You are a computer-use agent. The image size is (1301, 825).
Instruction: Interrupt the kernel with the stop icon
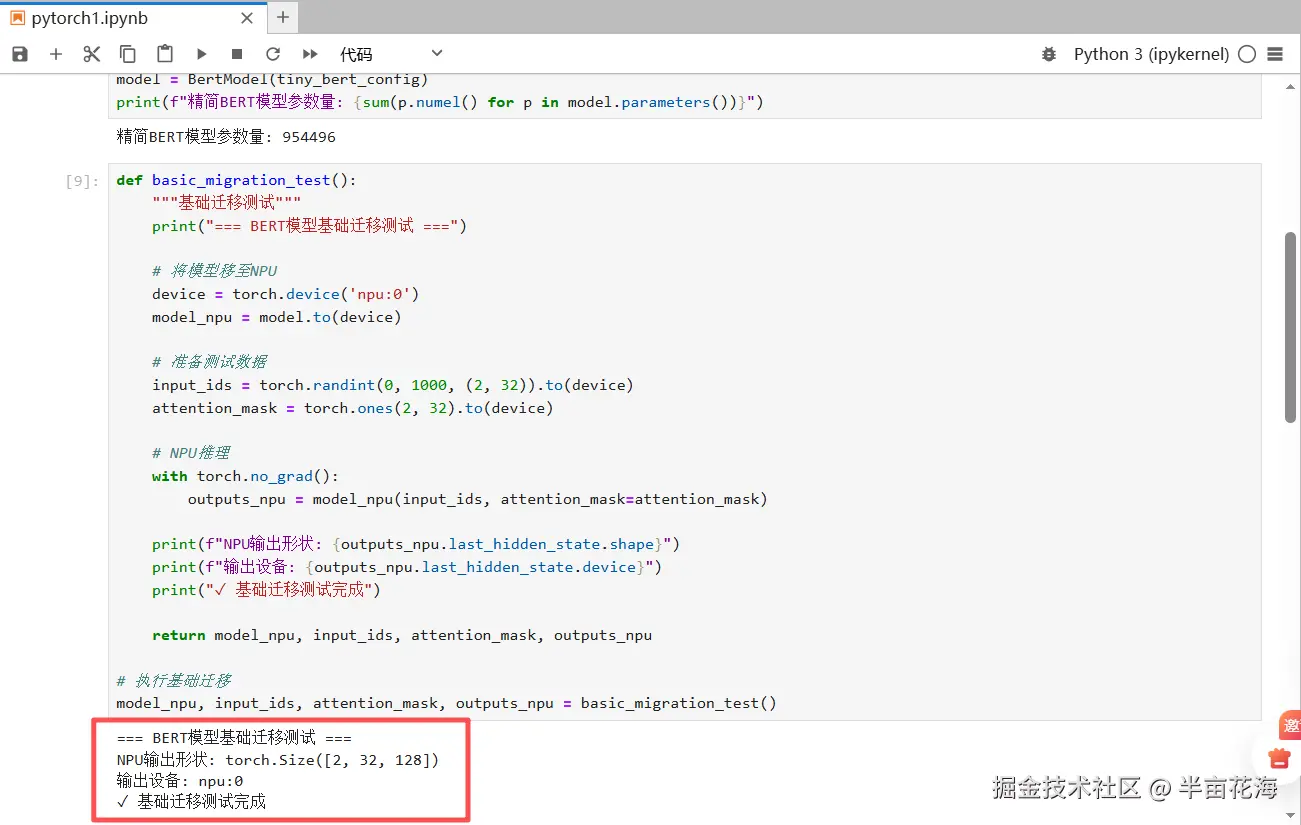point(237,54)
